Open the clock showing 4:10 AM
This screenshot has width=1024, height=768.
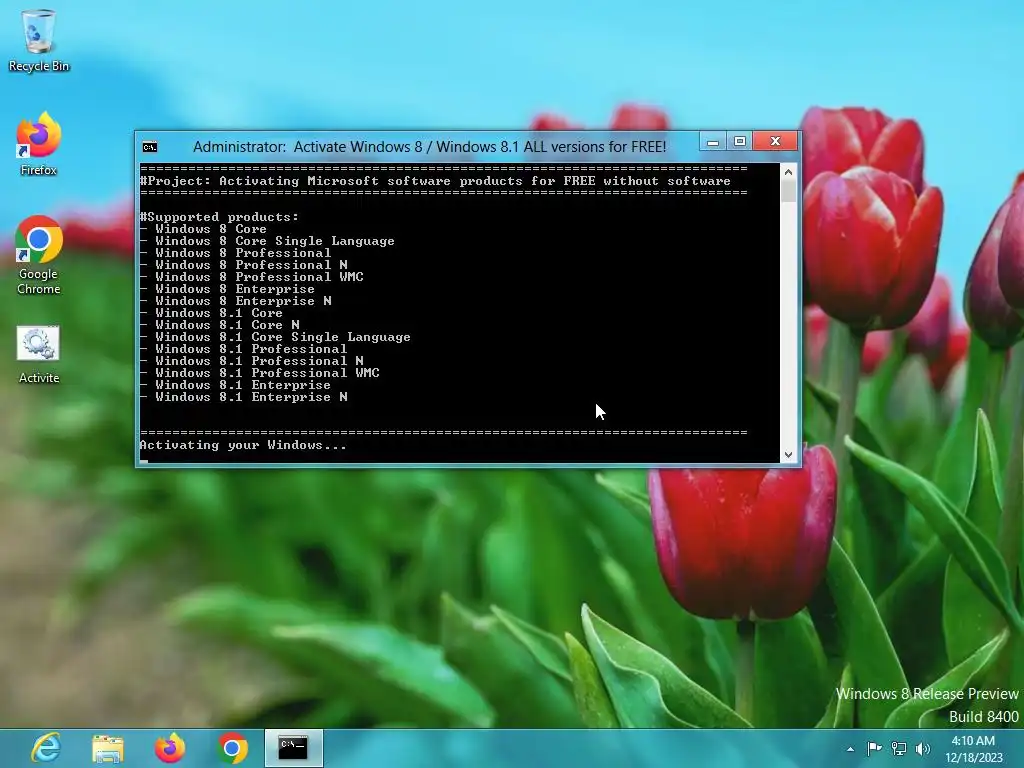click(x=973, y=748)
